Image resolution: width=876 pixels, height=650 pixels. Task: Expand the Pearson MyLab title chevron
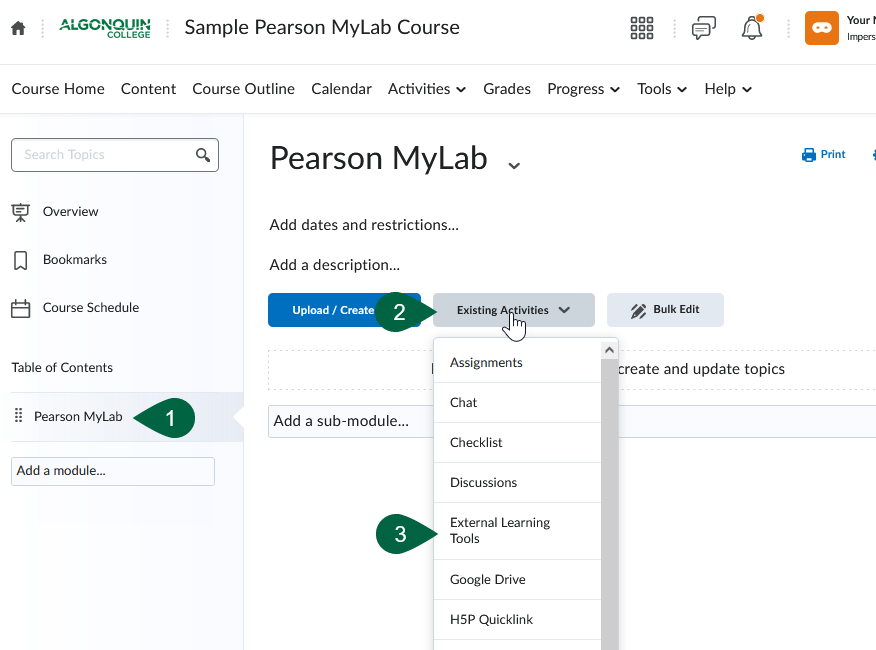514,165
